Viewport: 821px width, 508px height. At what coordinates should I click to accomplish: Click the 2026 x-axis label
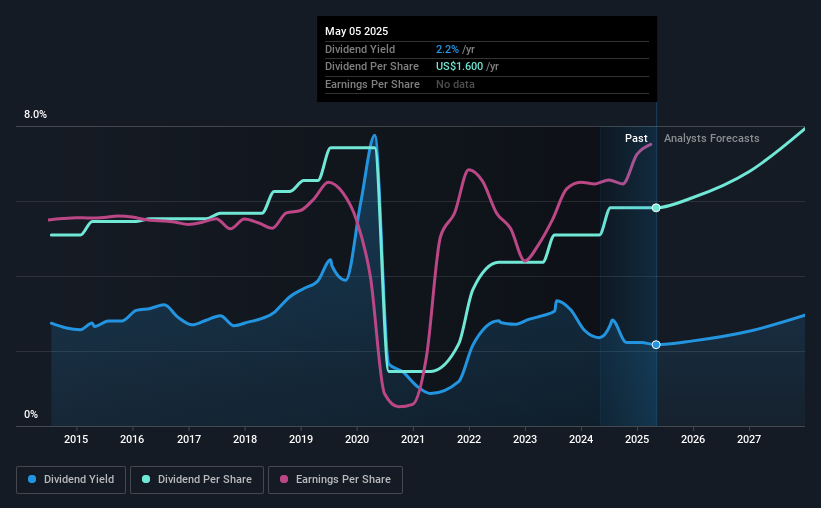pyautogui.click(x=693, y=439)
